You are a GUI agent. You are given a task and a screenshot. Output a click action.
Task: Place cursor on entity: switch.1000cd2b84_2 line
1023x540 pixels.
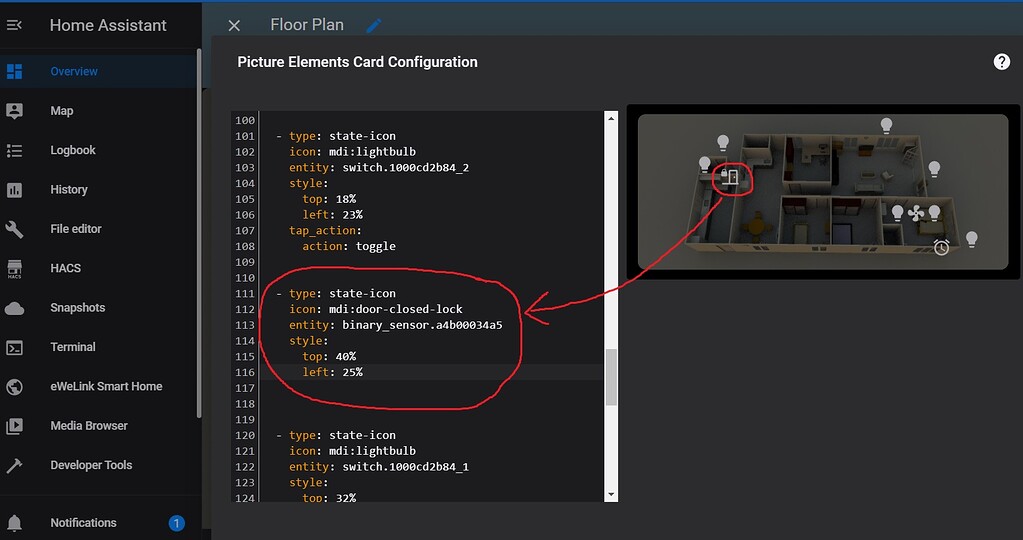click(x=379, y=168)
